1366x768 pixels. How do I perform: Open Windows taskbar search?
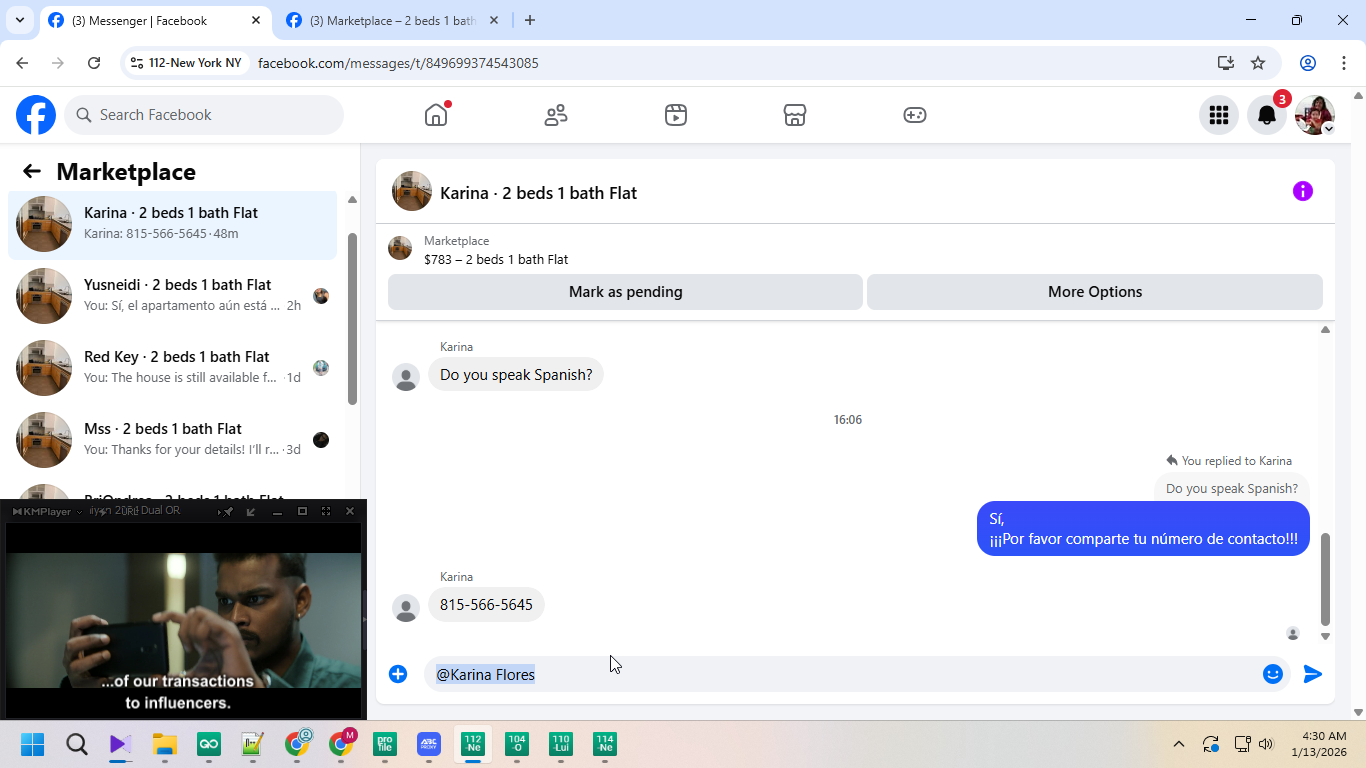point(77,744)
